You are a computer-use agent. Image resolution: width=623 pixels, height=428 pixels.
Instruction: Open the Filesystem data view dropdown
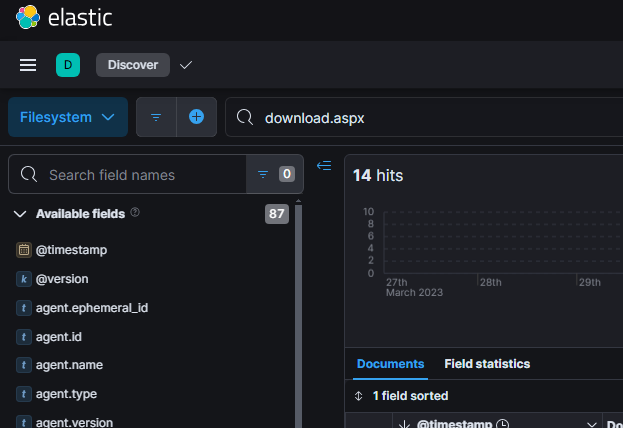(68, 117)
